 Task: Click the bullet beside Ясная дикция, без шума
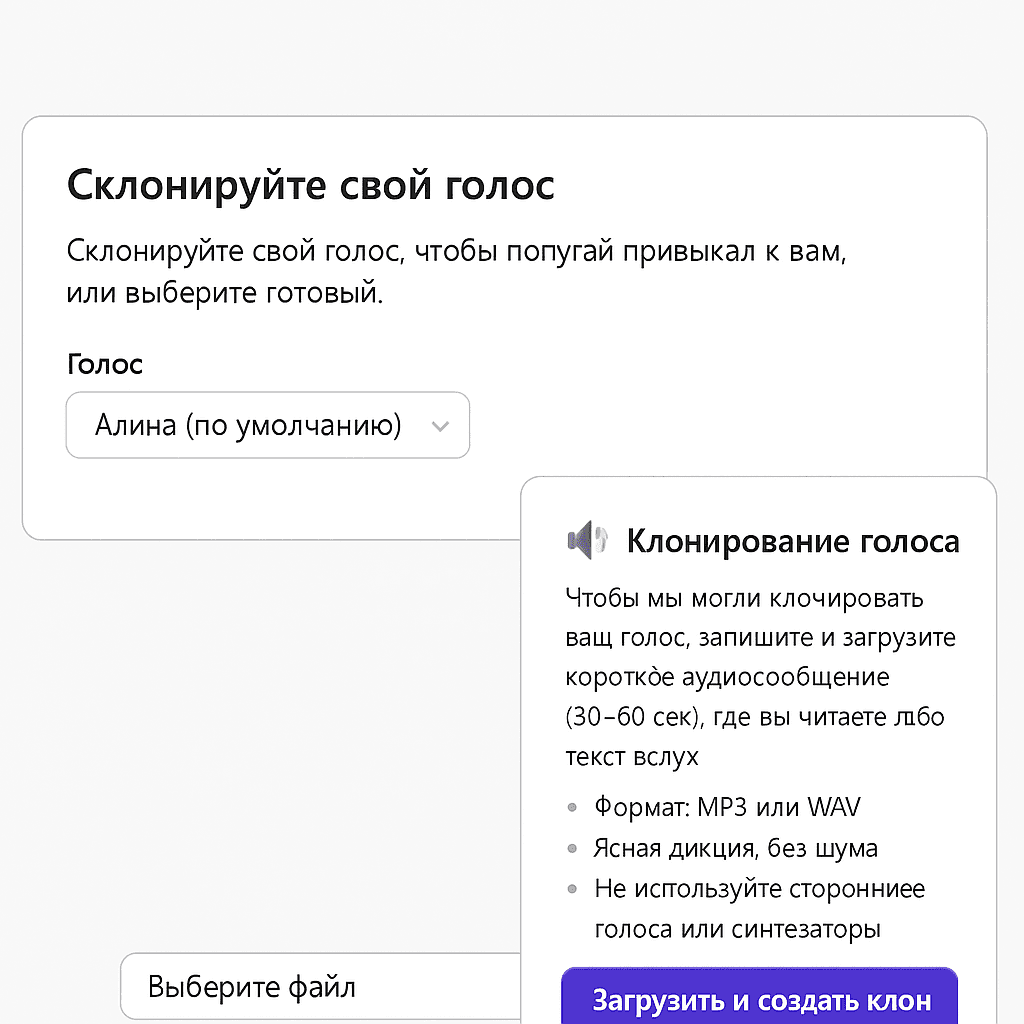[x=572, y=848]
